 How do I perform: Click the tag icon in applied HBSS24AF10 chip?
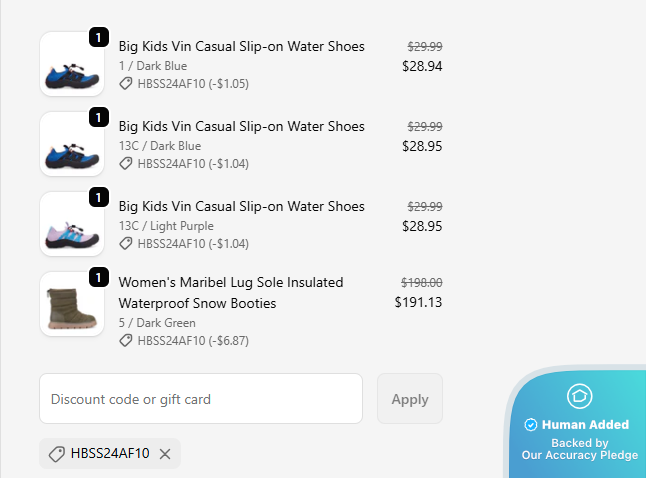[x=57, y=454]
